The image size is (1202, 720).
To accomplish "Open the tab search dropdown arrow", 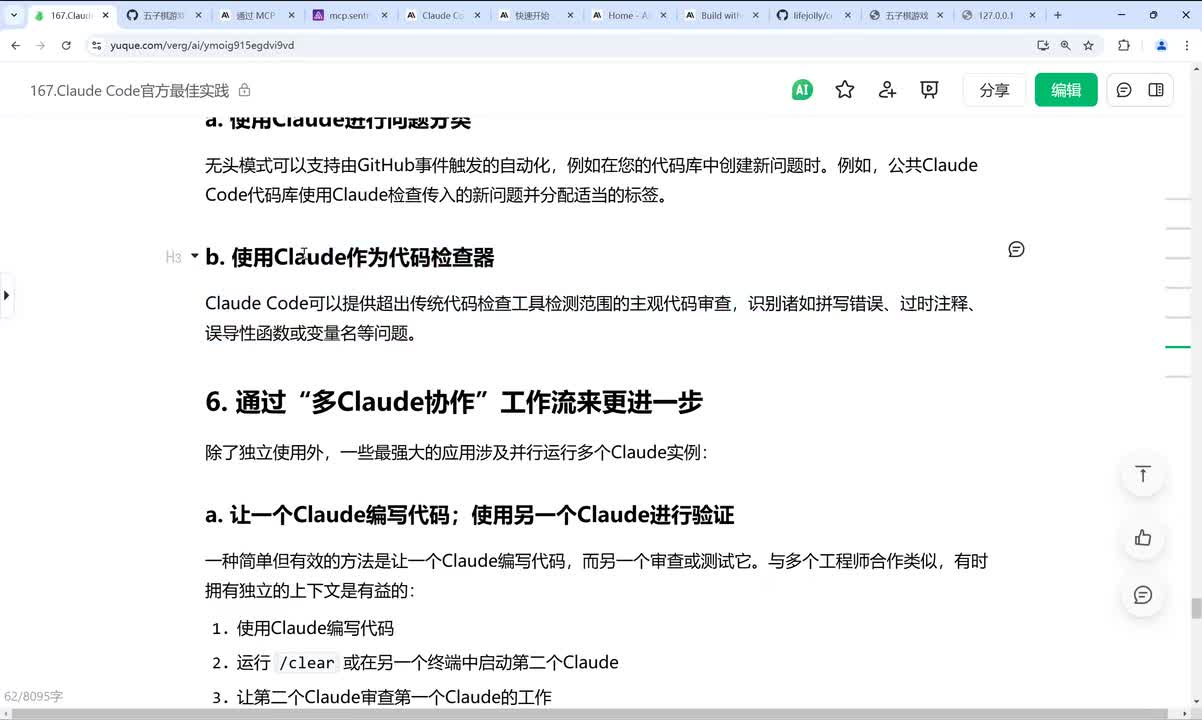I will coord(13,15).
